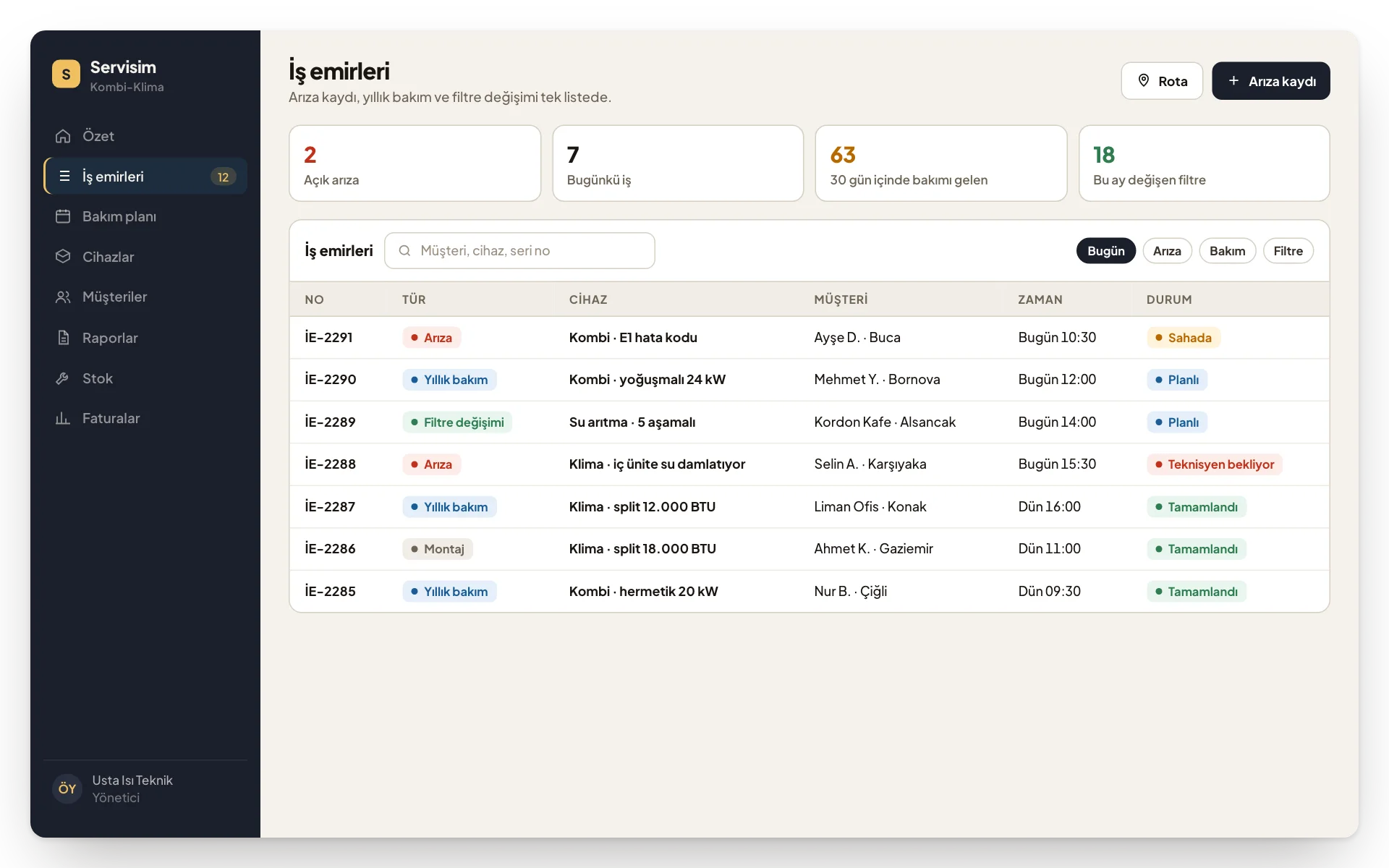Open the Müşteriler section
This screenshot has height=868, width=1389.
coord(145,297)
